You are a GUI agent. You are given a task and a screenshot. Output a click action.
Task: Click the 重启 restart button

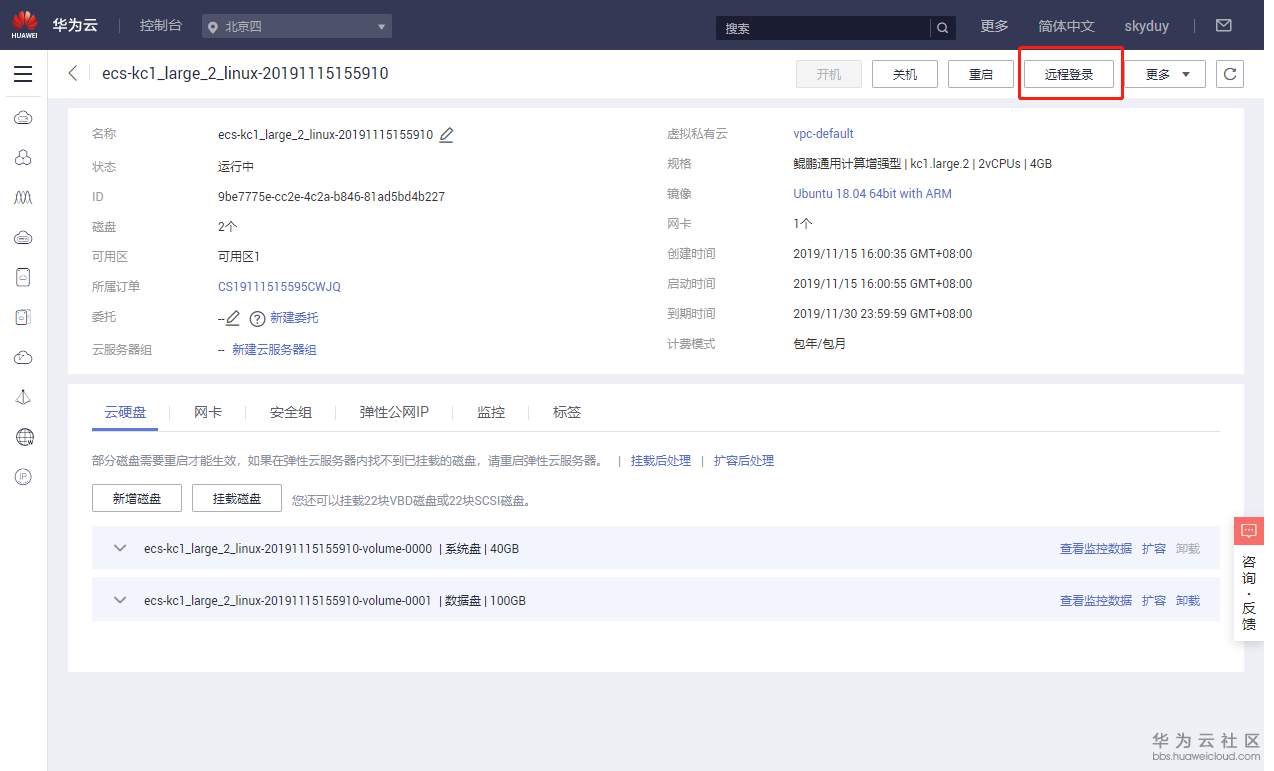click(981, 74)
